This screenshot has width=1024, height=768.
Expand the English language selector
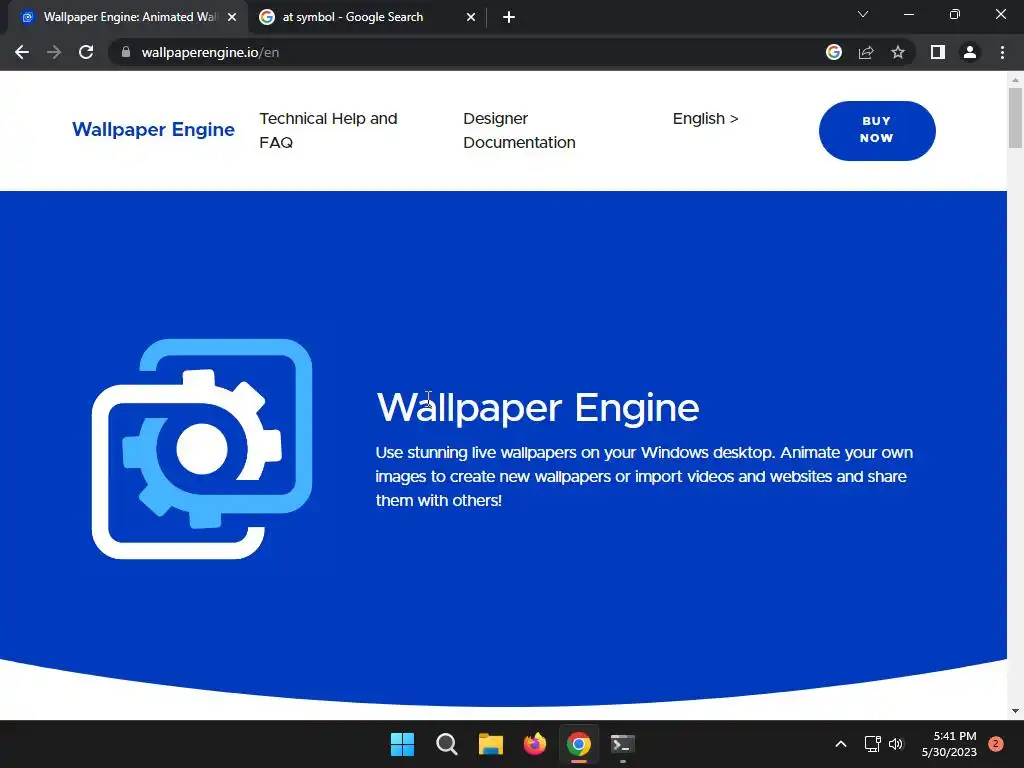pos(705,119)
